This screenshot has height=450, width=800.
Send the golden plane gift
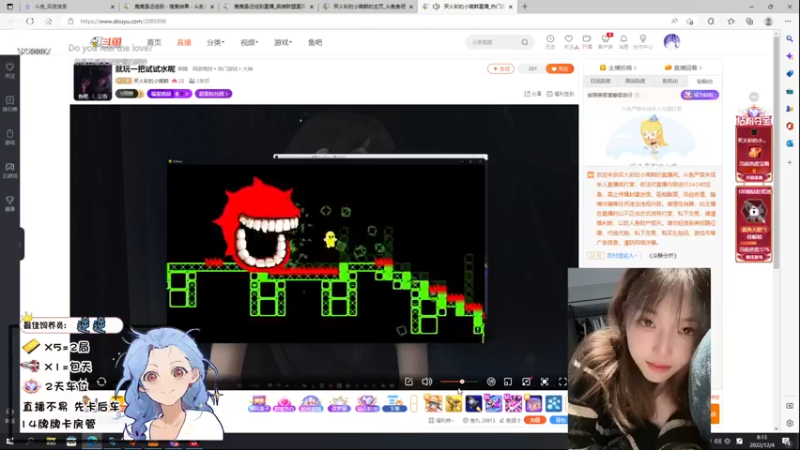click(x=453, y=404)
